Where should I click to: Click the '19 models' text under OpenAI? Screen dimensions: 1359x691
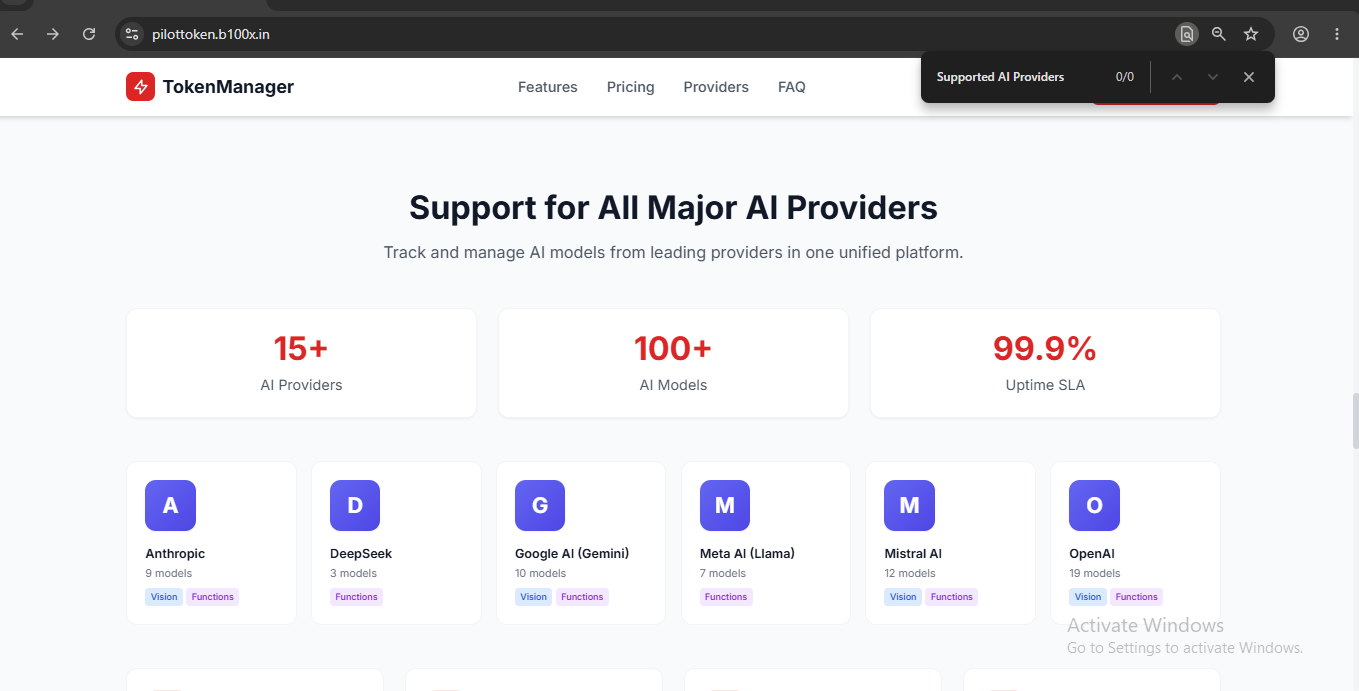click(1095, 574)
